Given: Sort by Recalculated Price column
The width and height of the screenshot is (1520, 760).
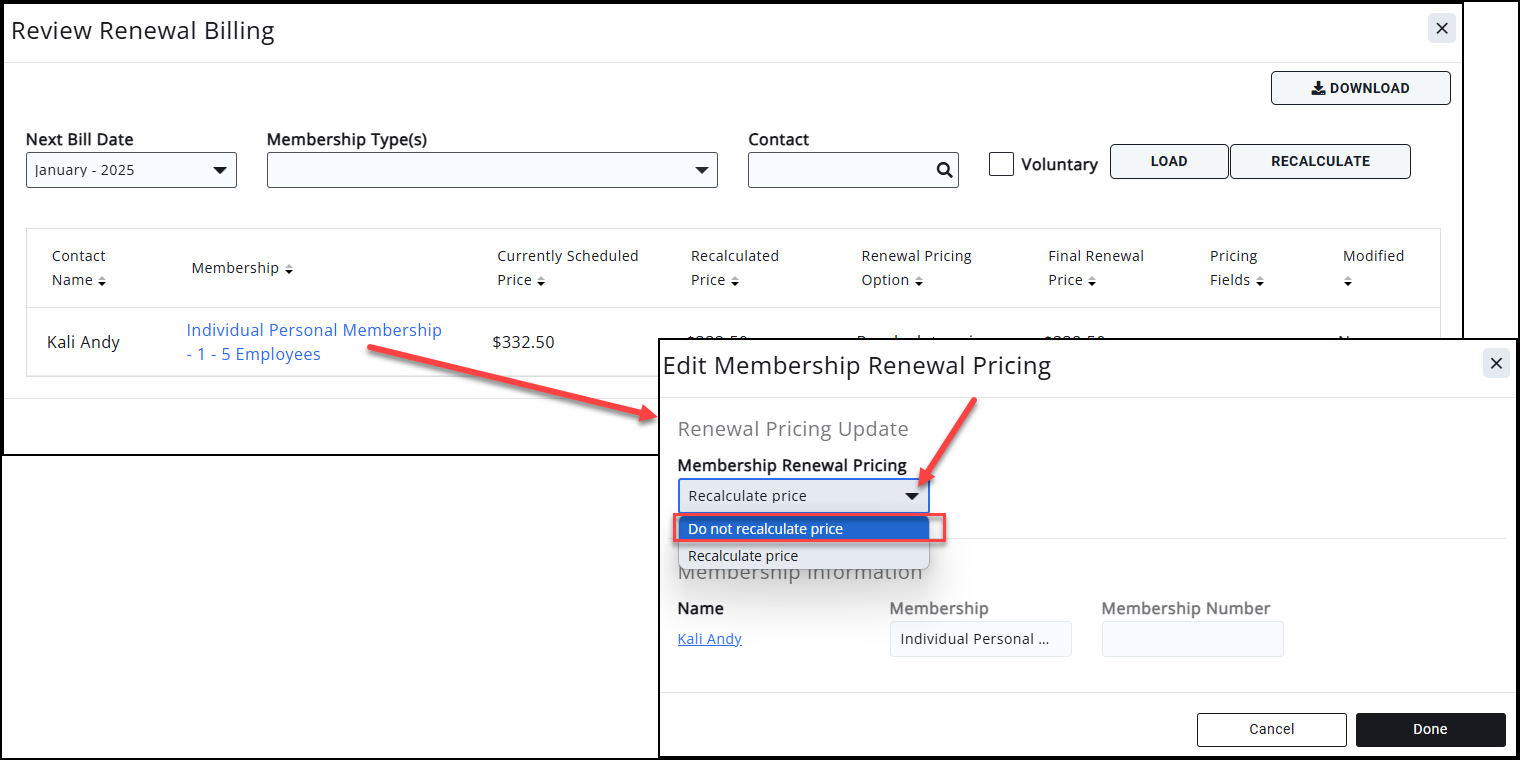Looking at the screenshot, I should 734,282.
